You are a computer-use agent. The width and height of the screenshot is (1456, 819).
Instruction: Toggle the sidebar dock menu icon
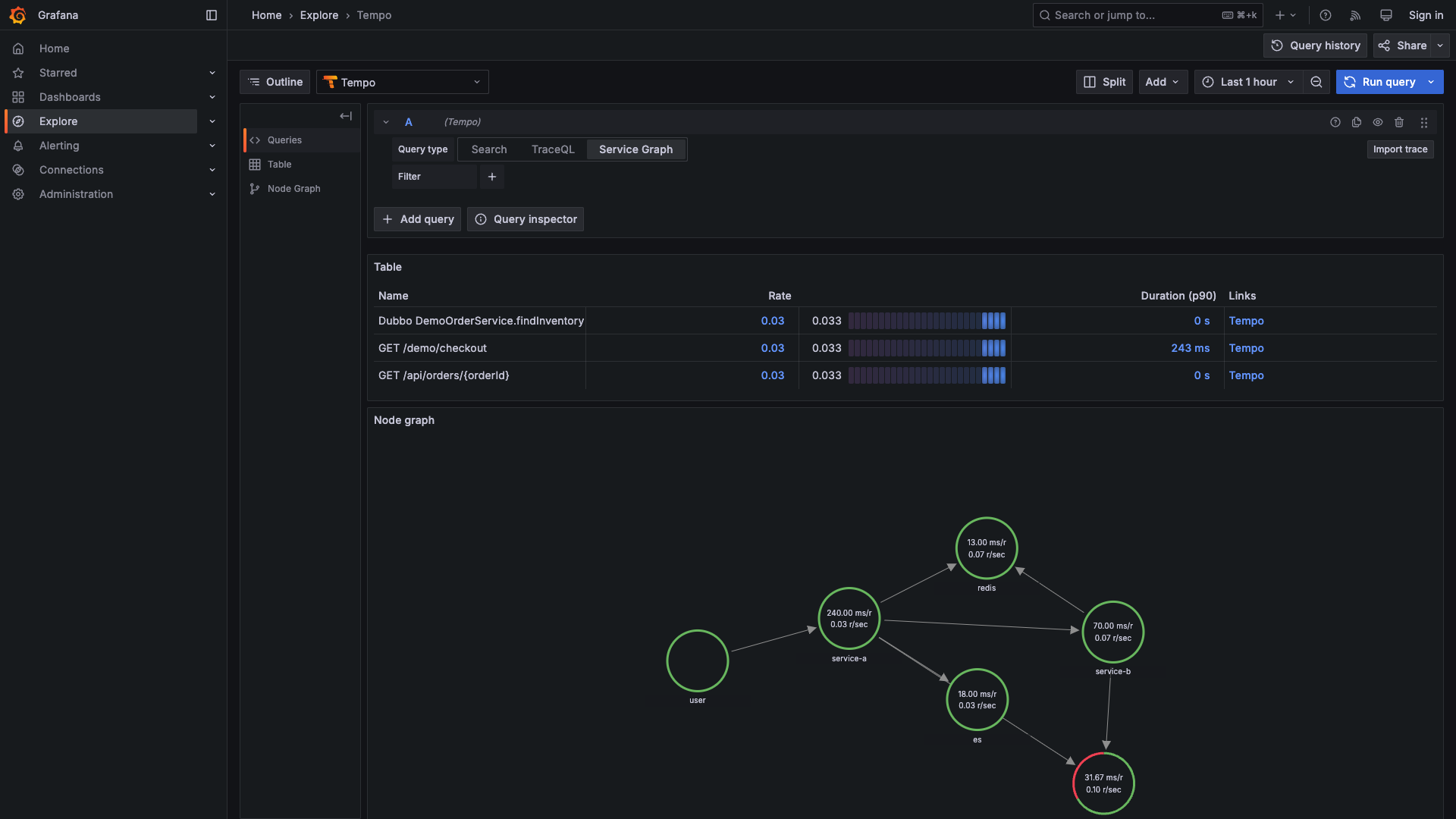[212, 15]
